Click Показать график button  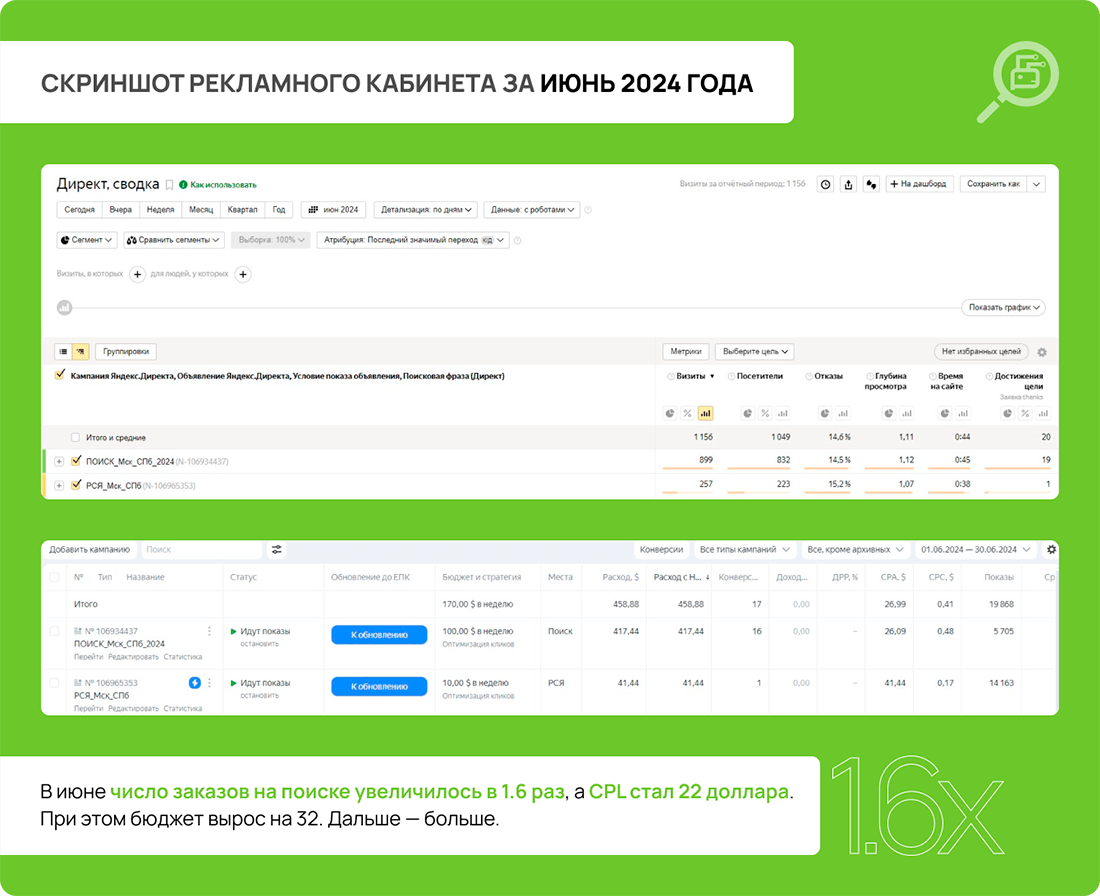(x=1003, y=307)
